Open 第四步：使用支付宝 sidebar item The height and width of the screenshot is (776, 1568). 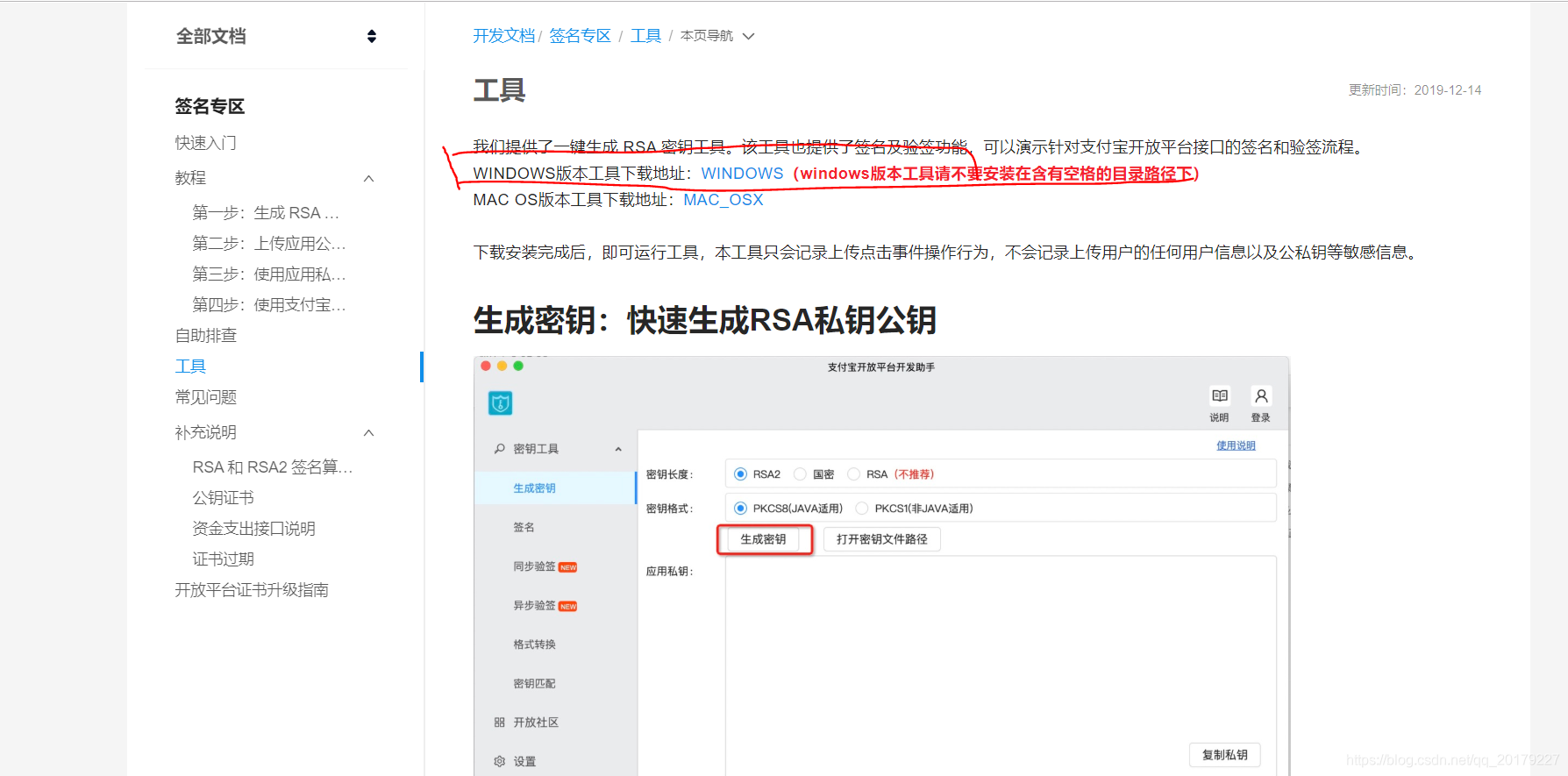pos(269,305)
